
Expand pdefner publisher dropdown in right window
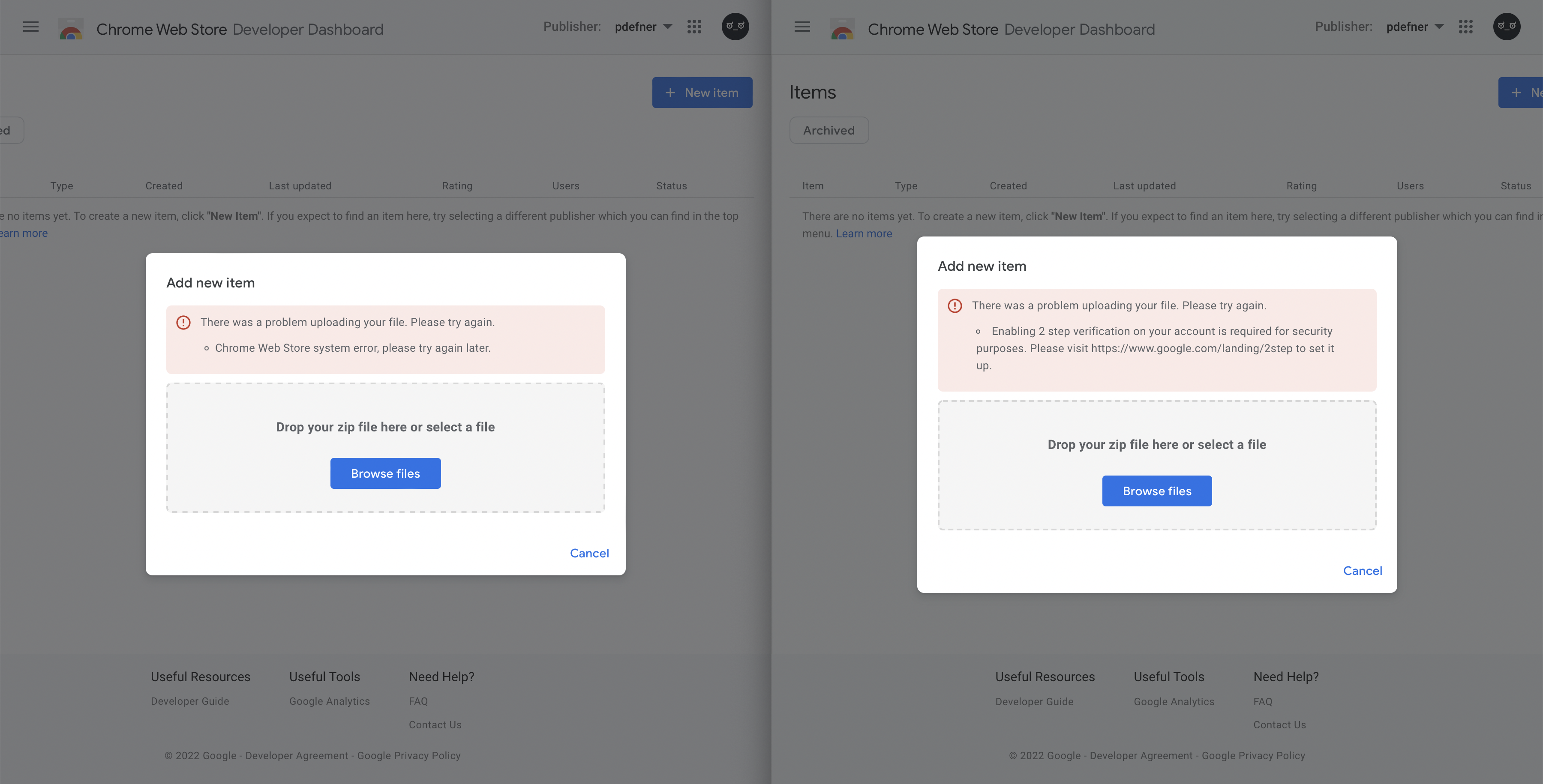coord(1415,27)
